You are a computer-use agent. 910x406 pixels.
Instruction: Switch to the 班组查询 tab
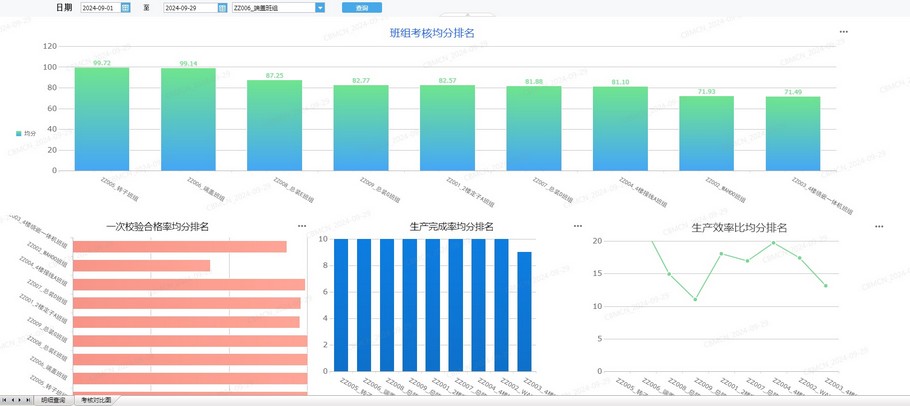[x=53, y=400]
